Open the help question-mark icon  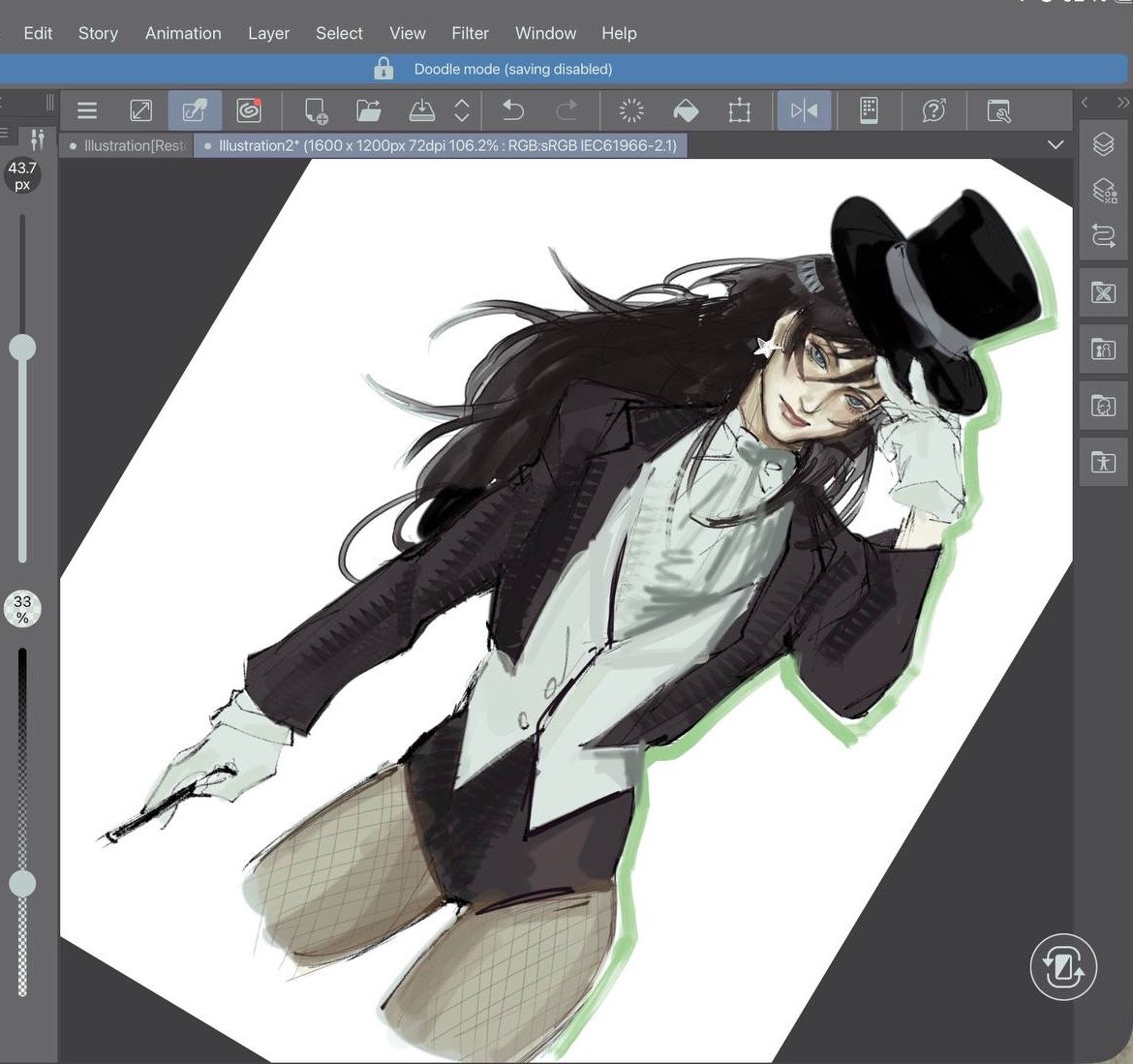point(934,110)
